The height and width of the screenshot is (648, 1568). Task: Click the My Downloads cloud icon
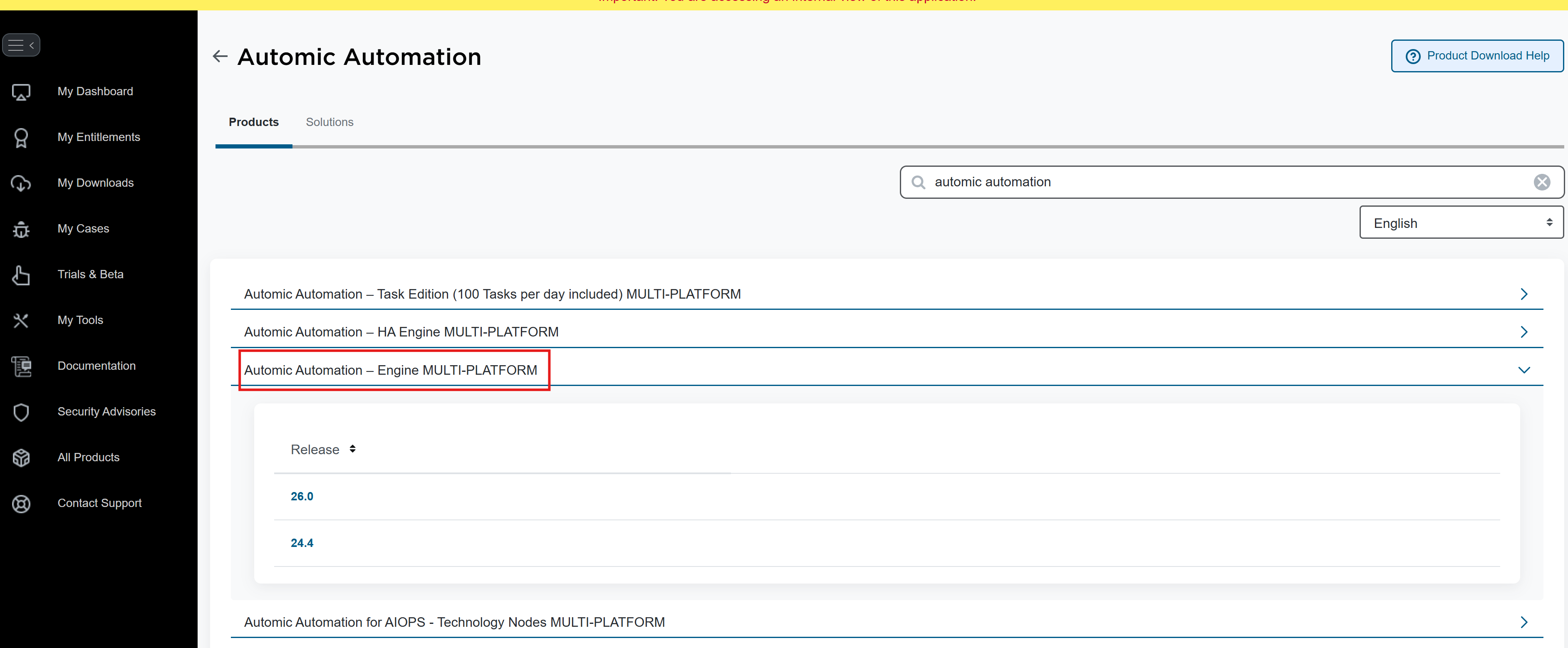(21, 183)
